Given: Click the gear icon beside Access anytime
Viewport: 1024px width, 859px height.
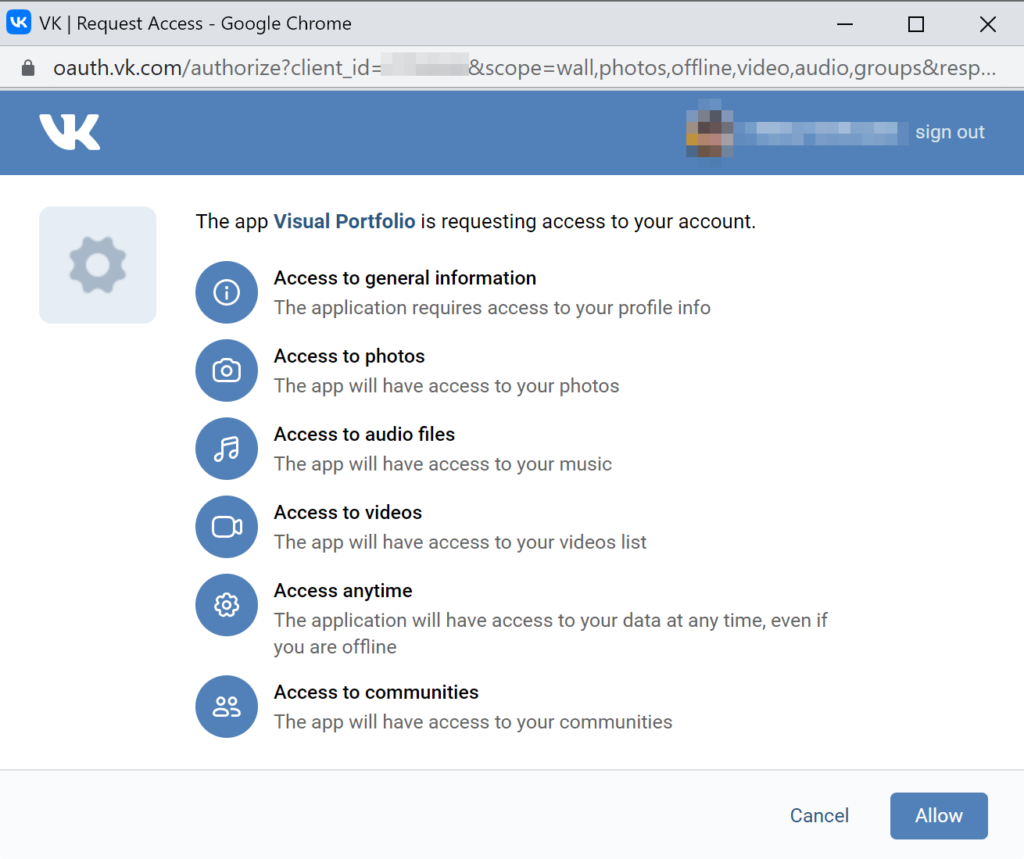Looking at the screenshot, I should pyautogui.click(x=227, y=605).
